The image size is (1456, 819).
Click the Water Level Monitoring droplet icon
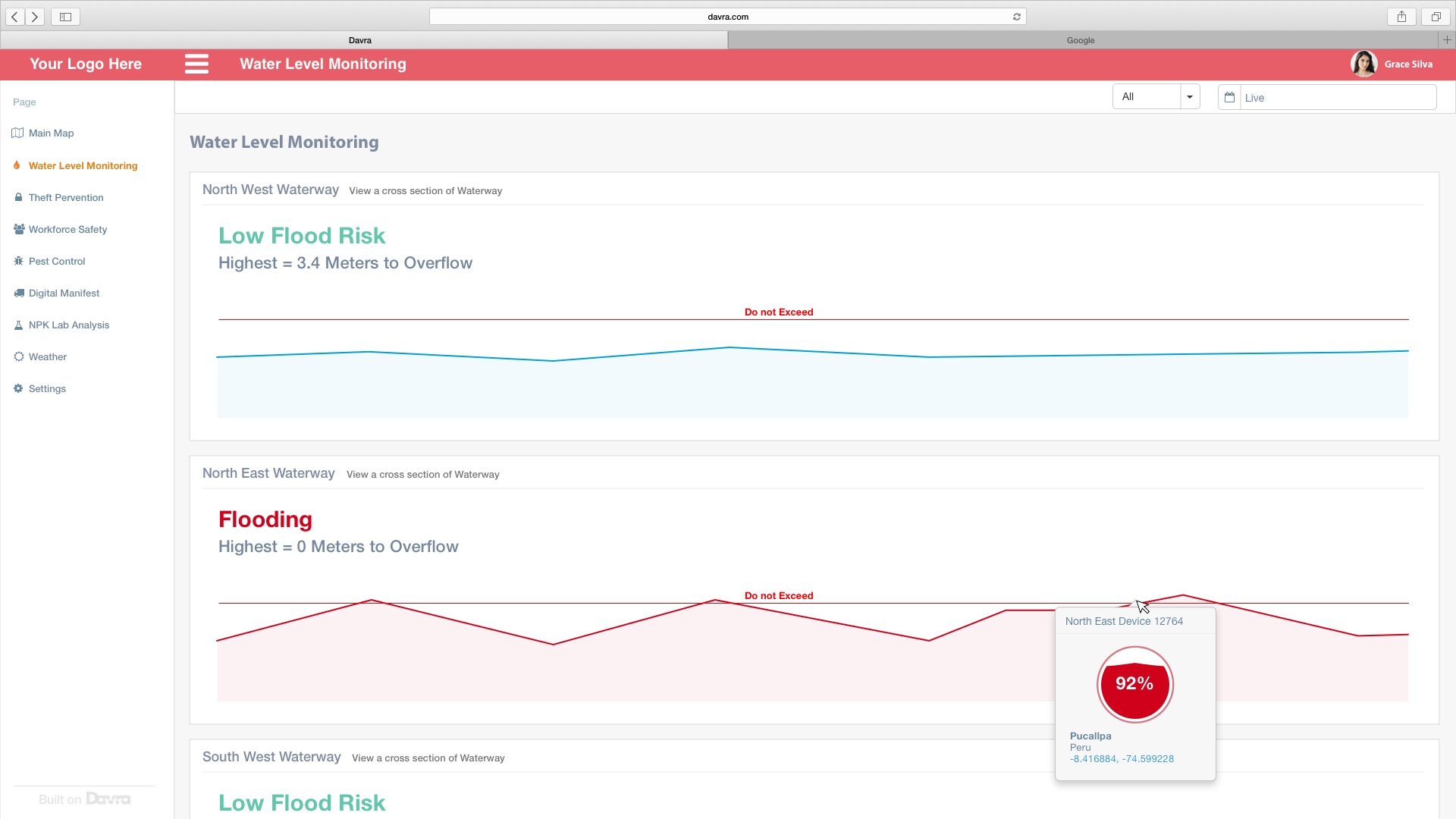[17, 165]
